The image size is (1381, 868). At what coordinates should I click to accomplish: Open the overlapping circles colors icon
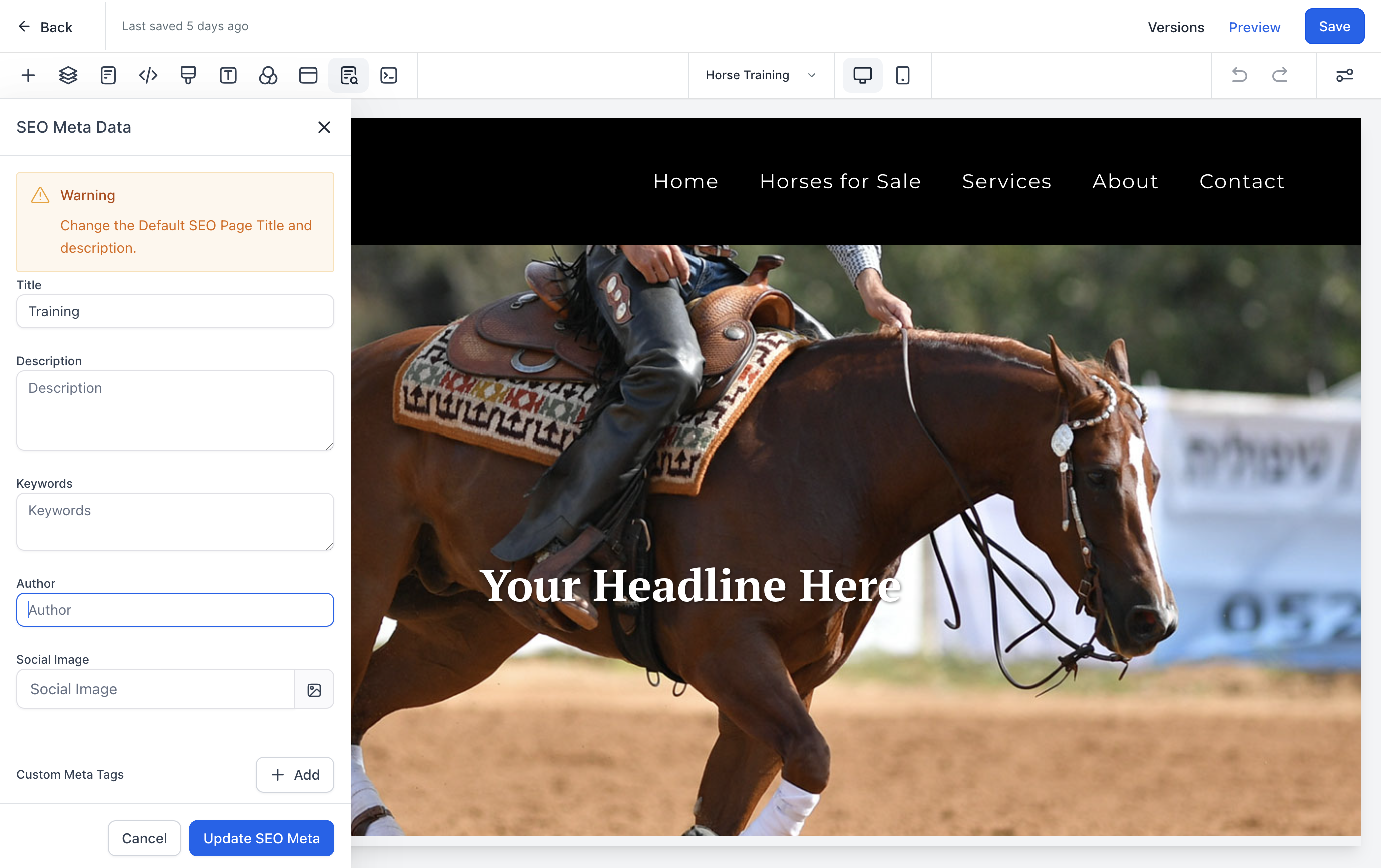[268, 75]
